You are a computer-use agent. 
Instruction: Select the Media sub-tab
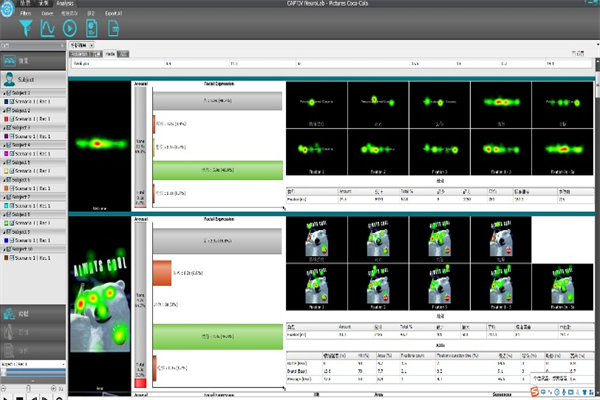(x=110, y=54)
